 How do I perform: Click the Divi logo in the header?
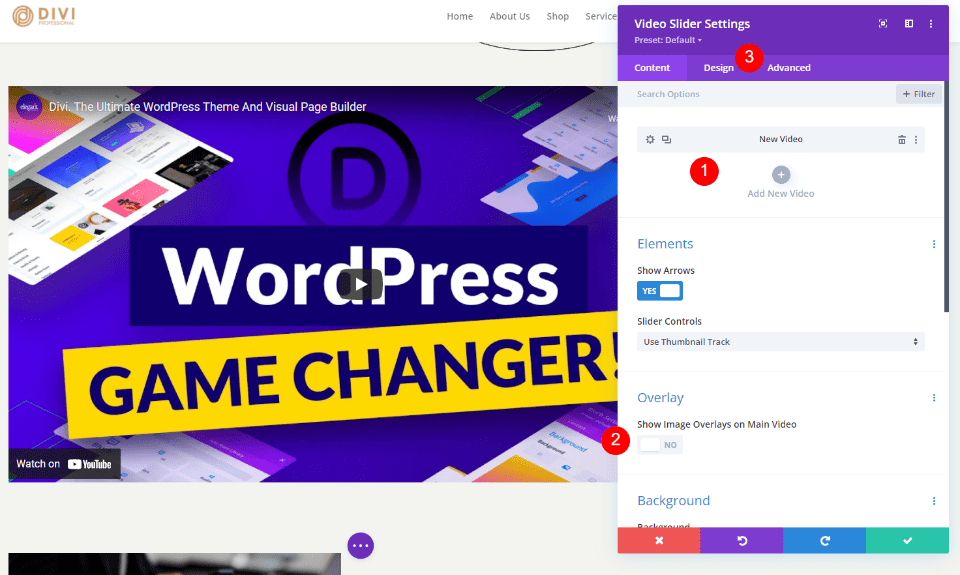pyautogui.click(x=43, y=16)
